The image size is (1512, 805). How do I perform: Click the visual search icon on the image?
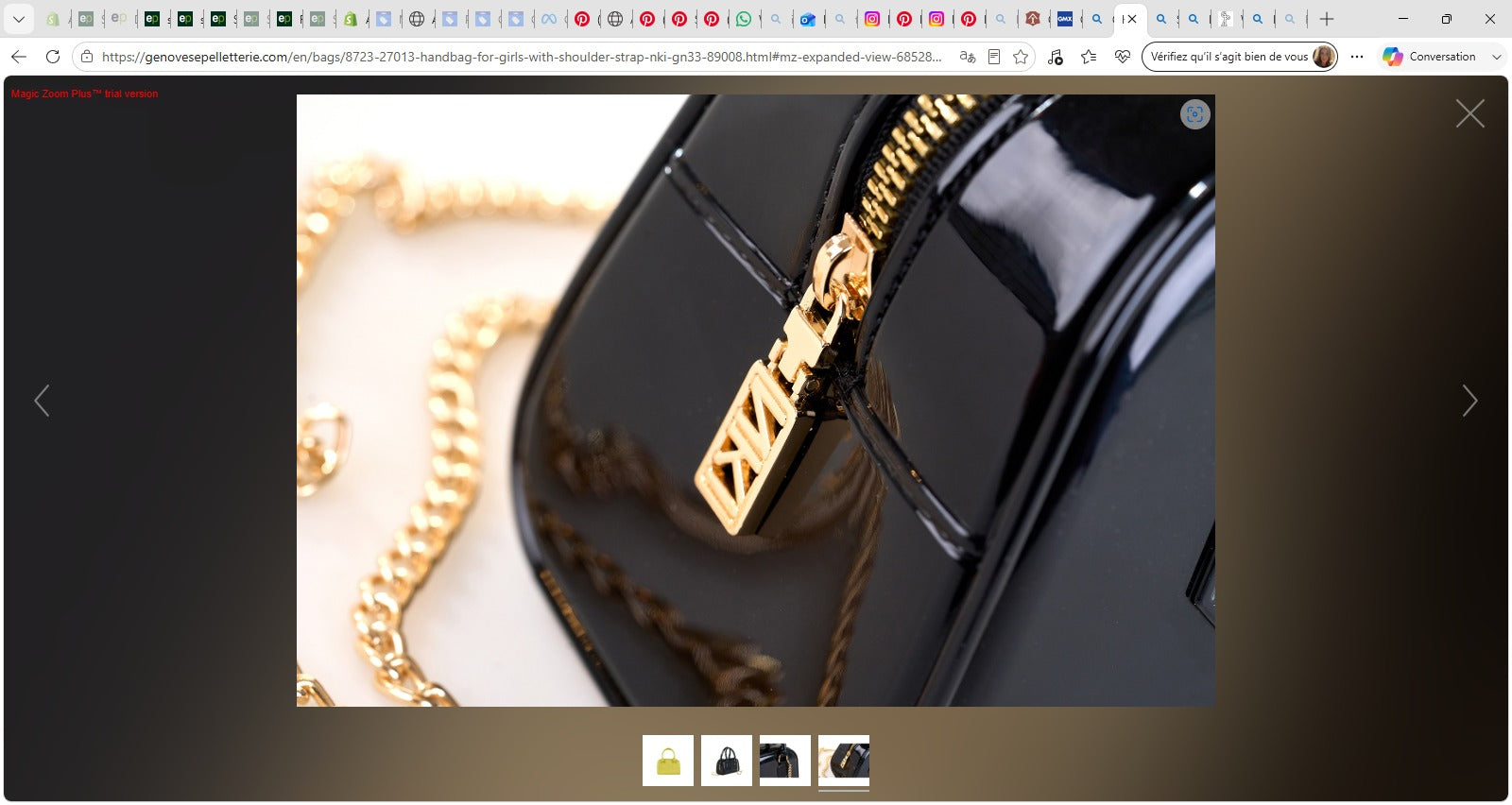point(1194,114)
